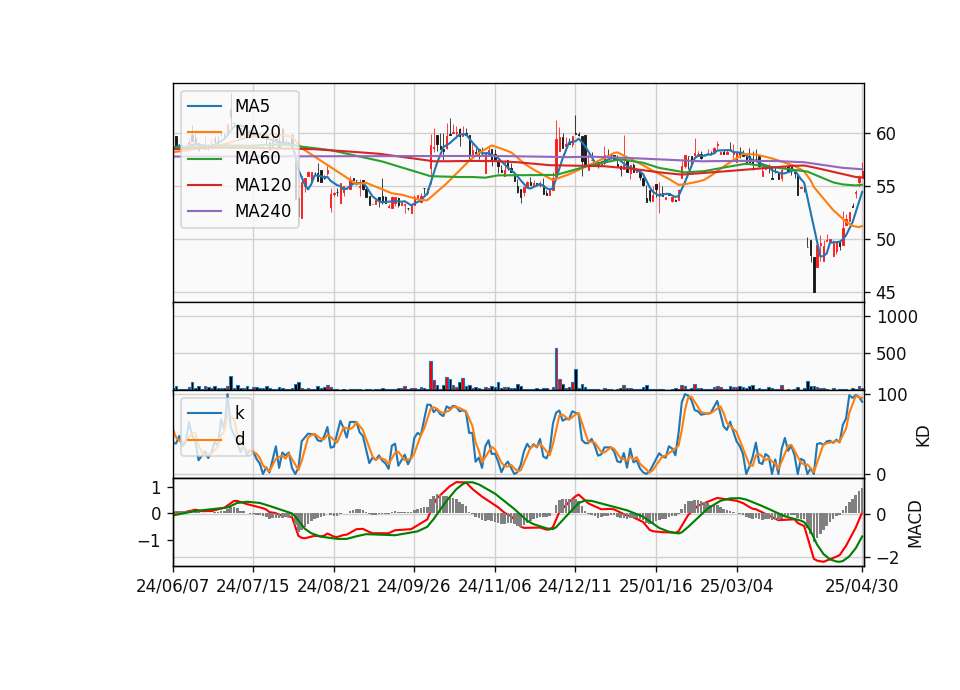Click the MA60 legend label
The image size is (960, 690).
[x=257, y=159]
